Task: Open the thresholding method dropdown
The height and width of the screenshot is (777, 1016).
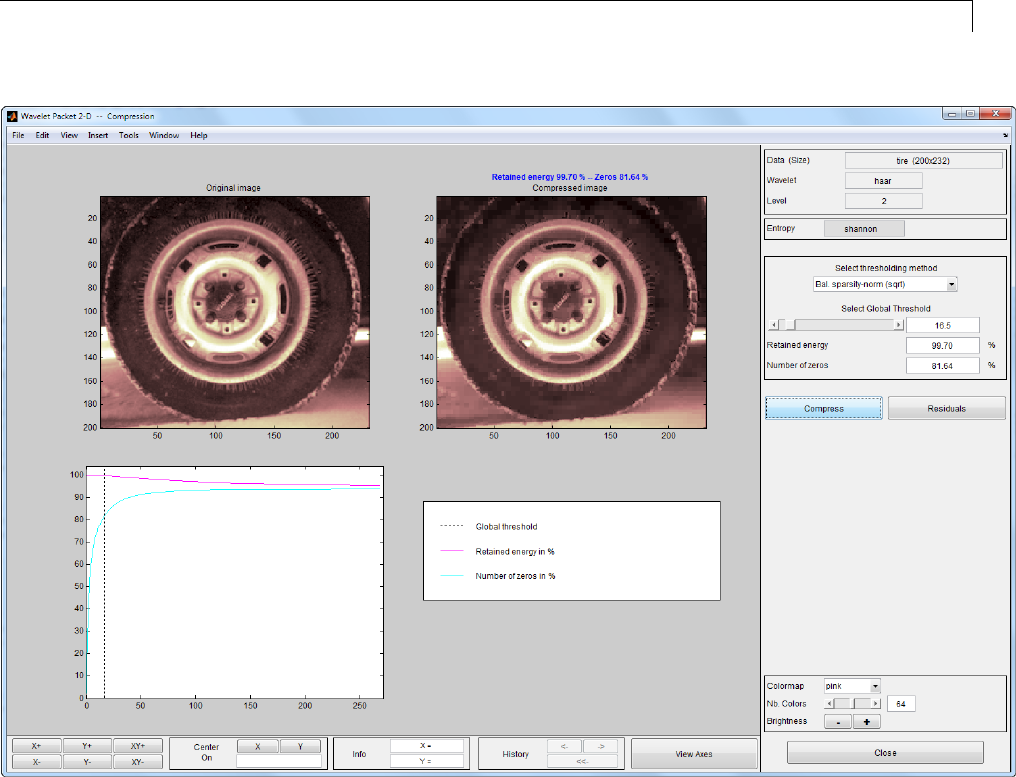Action: point(883,284)
